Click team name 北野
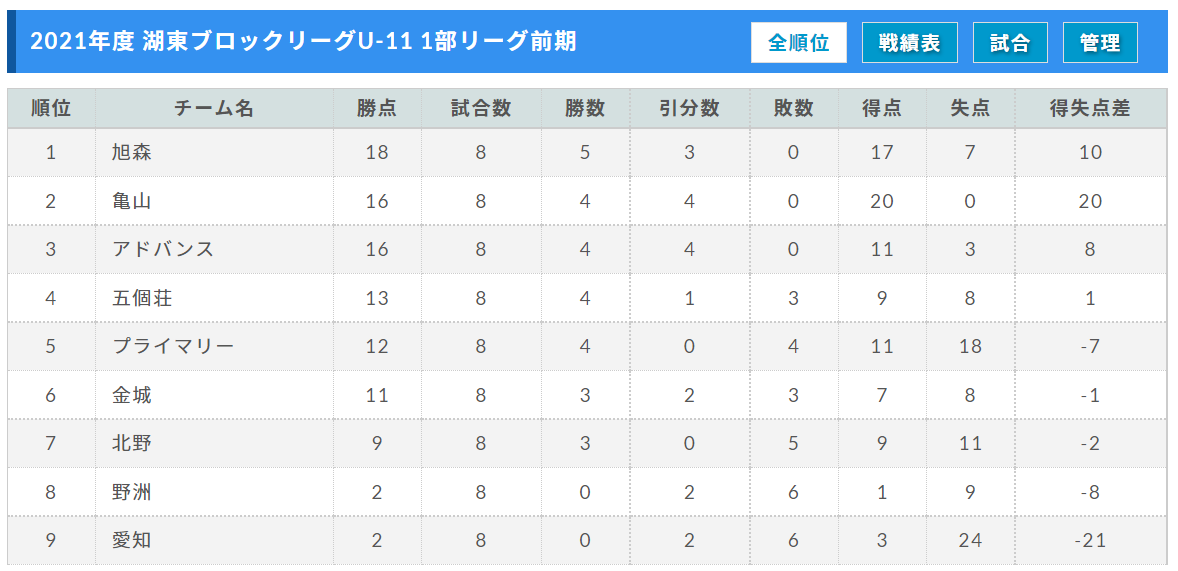 tap(131, 443)
